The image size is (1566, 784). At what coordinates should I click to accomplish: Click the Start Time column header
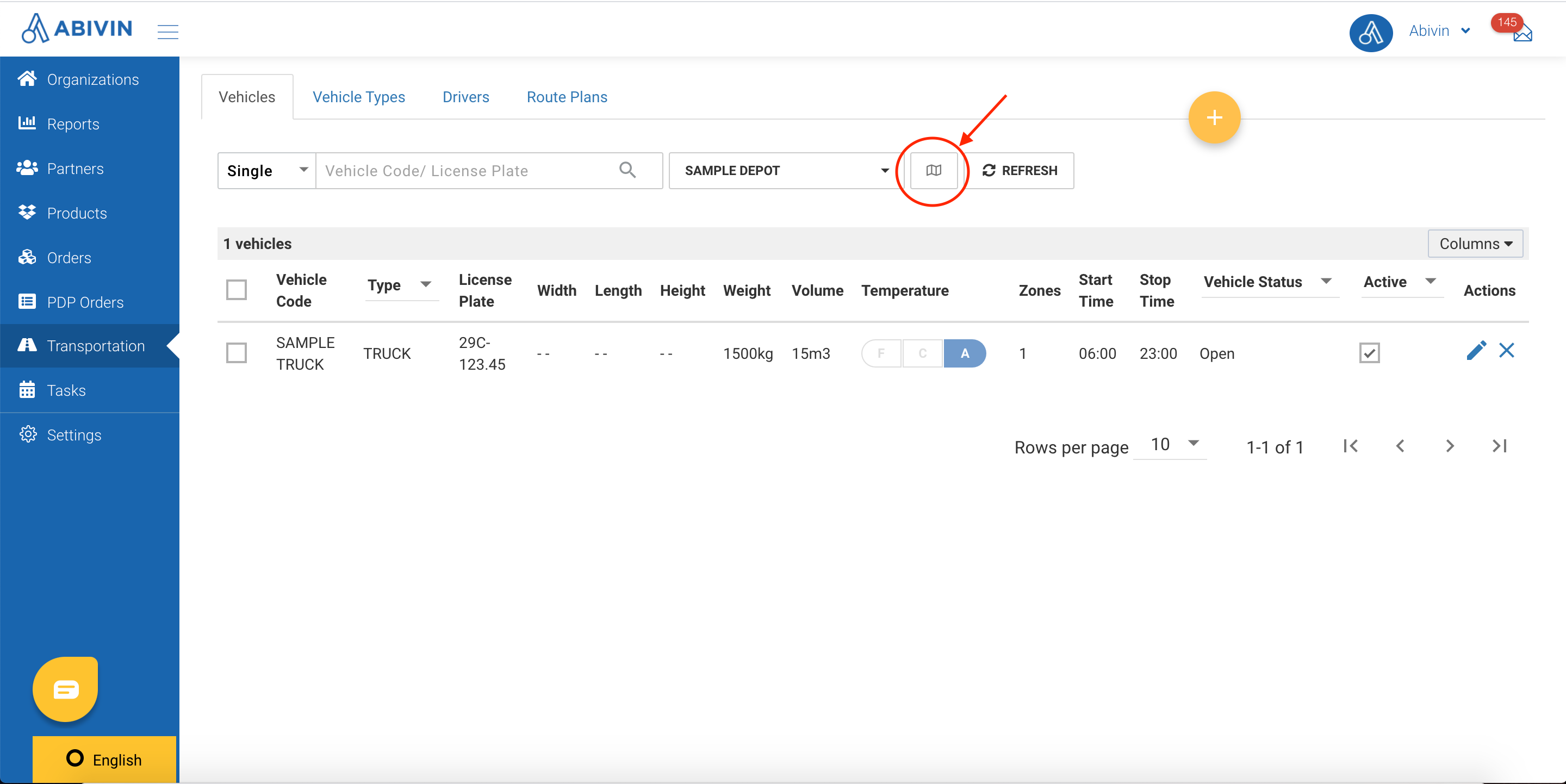click(x=1096, y=290)
